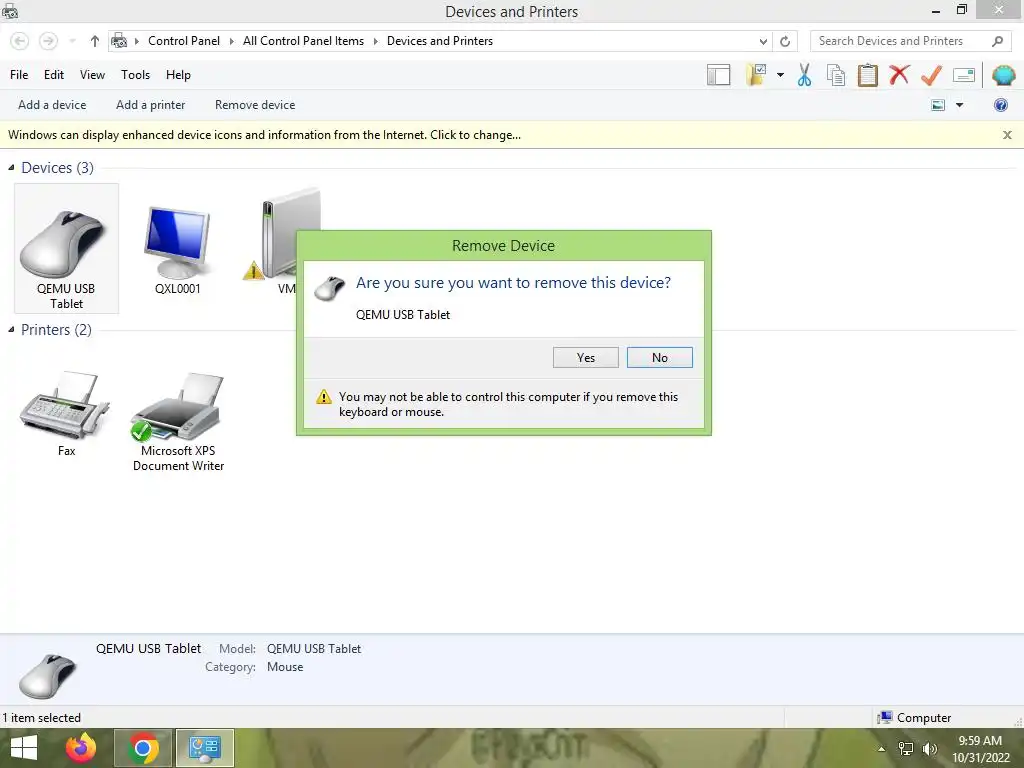Open the Edit menu
Viewport: 1024px width, 768px height.
click(x=54, y=74)
